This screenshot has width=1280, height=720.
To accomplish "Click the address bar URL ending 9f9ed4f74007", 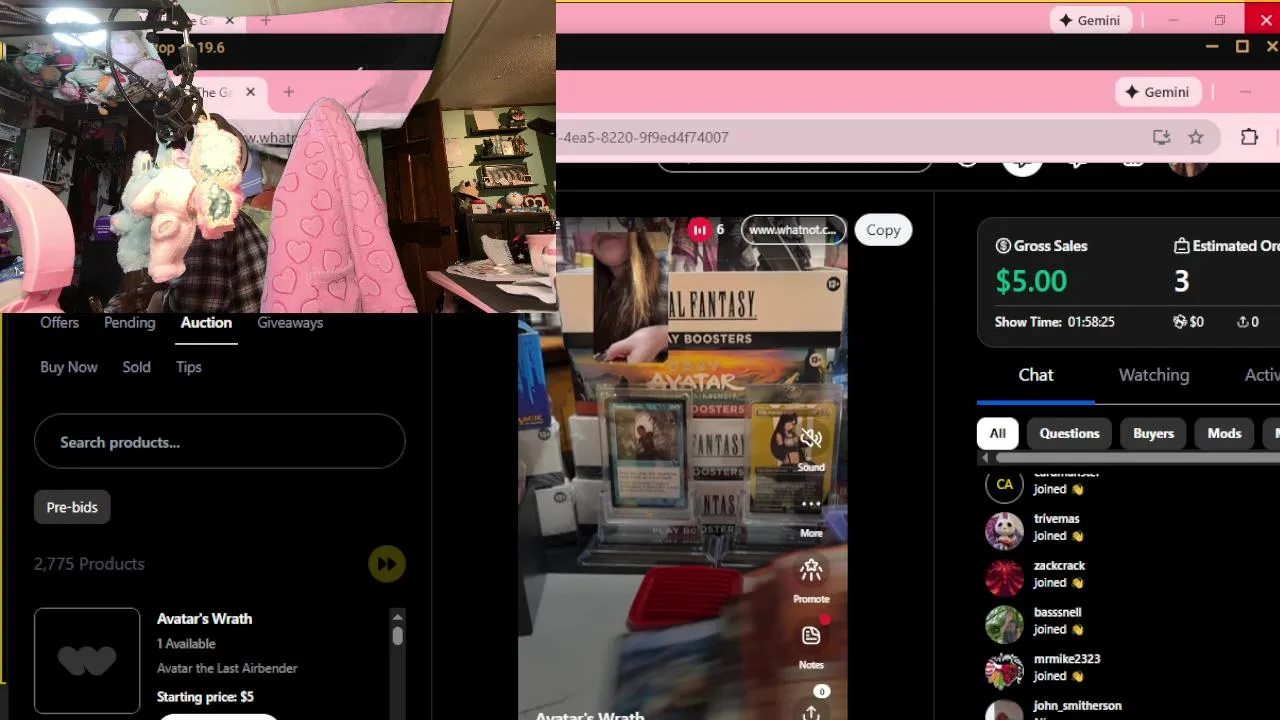I will point(645,137).
